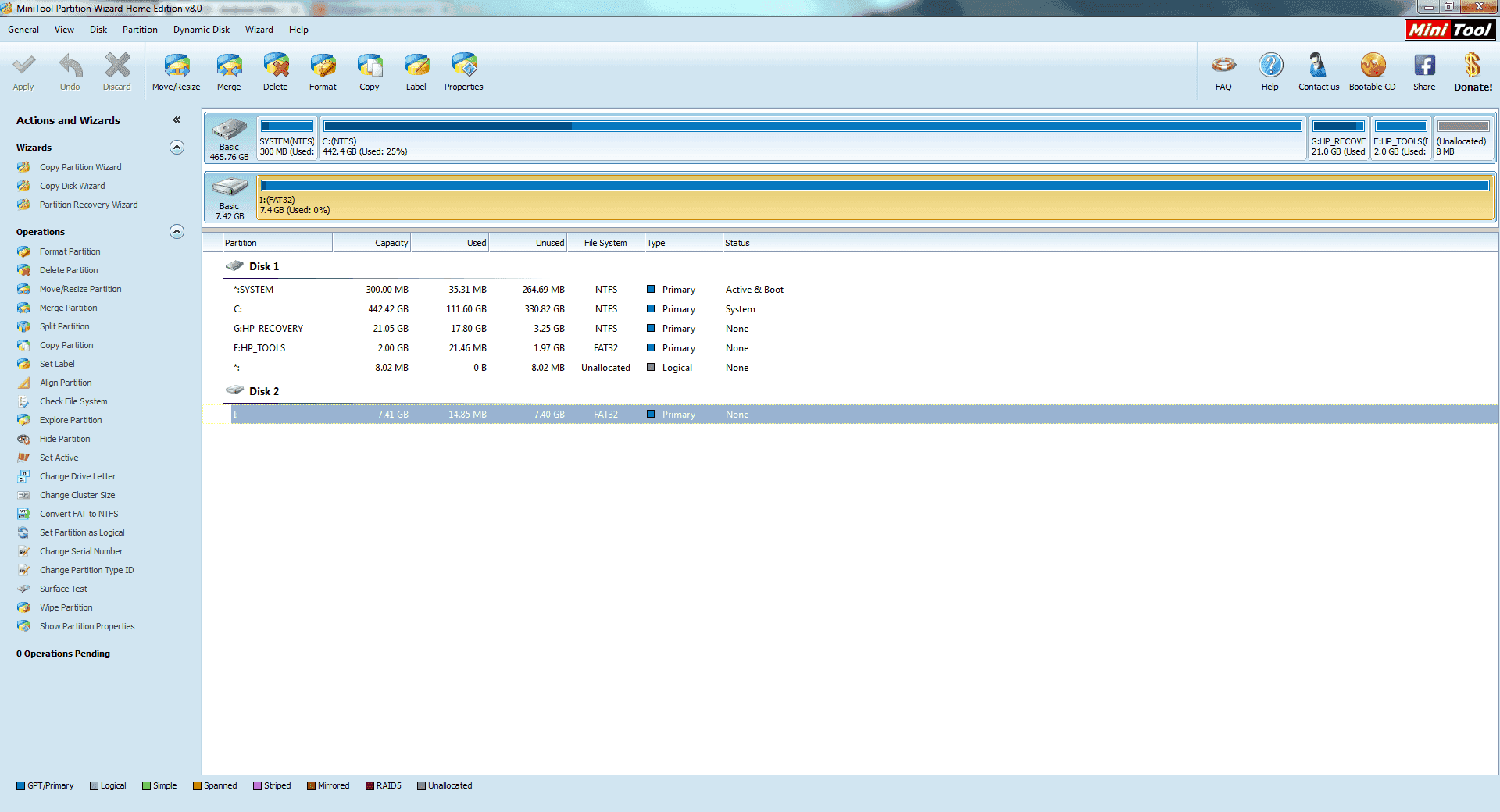This screenshot has width=1500, height=812.
Task: Select the I:(FAT32) block in disk map
Action: pos(875,197)
